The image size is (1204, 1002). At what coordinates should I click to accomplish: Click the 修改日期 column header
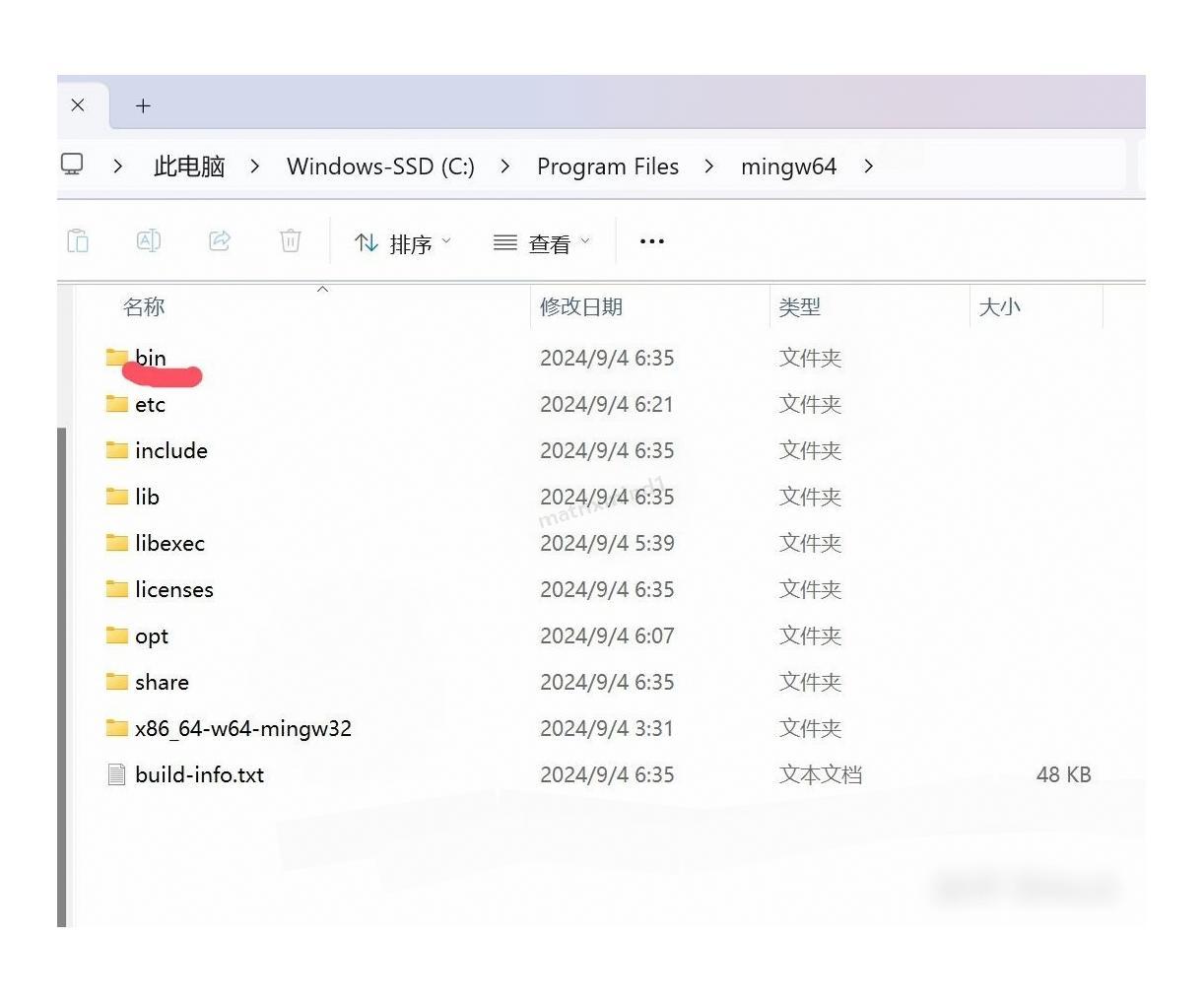tap(581, 306)
